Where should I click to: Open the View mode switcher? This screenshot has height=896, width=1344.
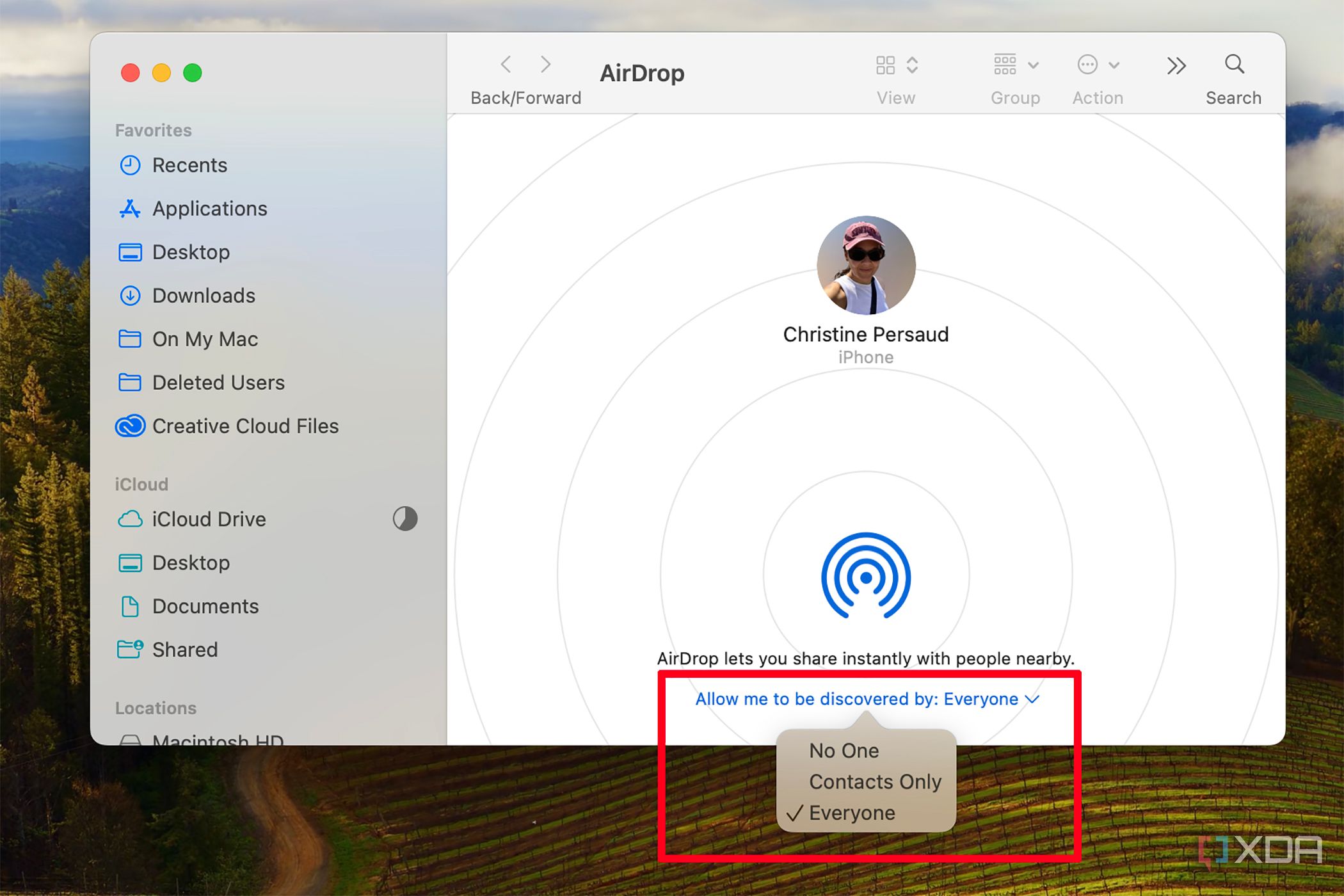(x=897, y=65)
